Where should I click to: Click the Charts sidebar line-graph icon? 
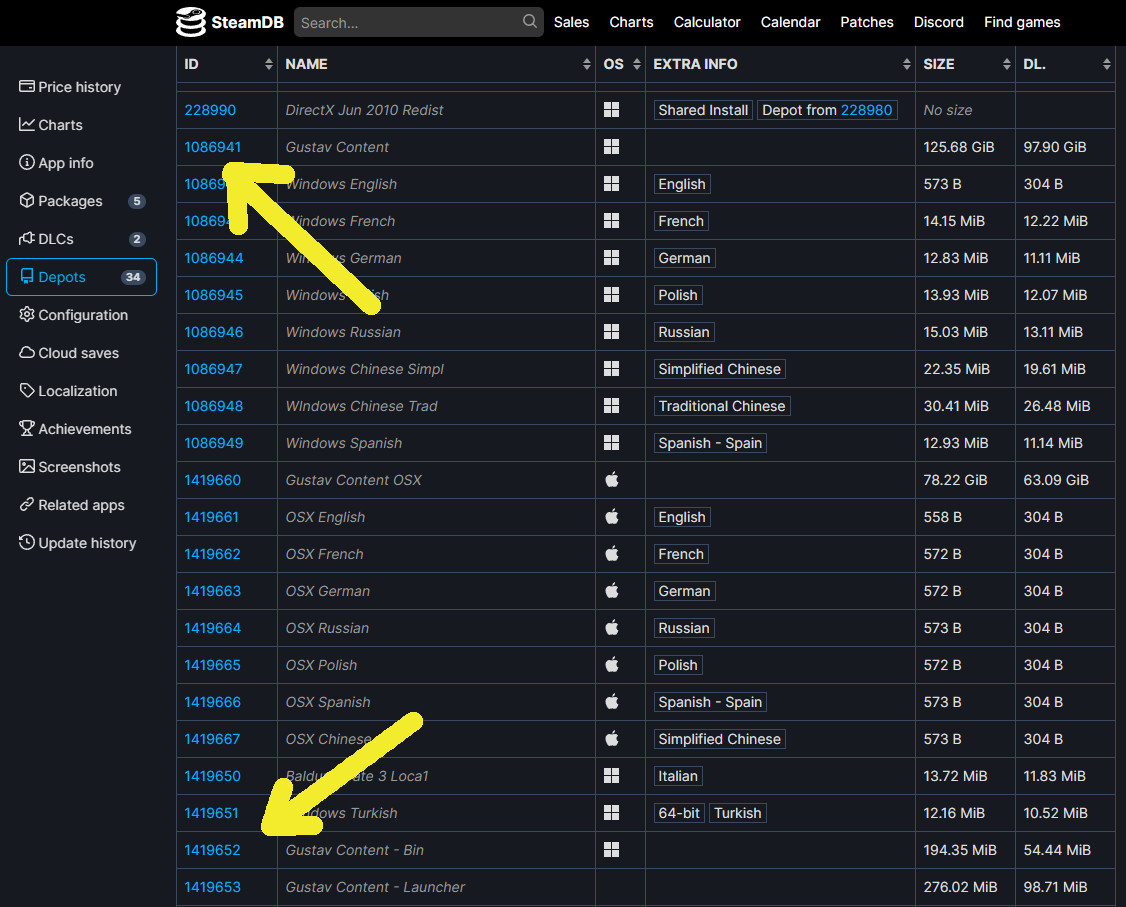pos(27,125)
